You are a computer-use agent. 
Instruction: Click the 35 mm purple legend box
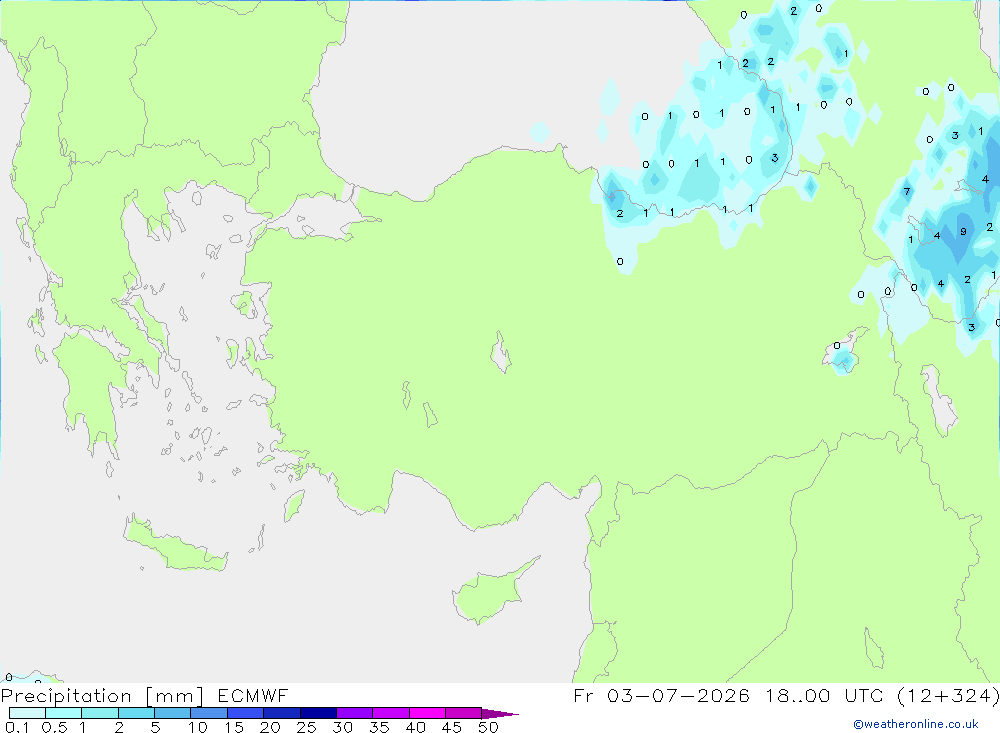coord(391,713)
